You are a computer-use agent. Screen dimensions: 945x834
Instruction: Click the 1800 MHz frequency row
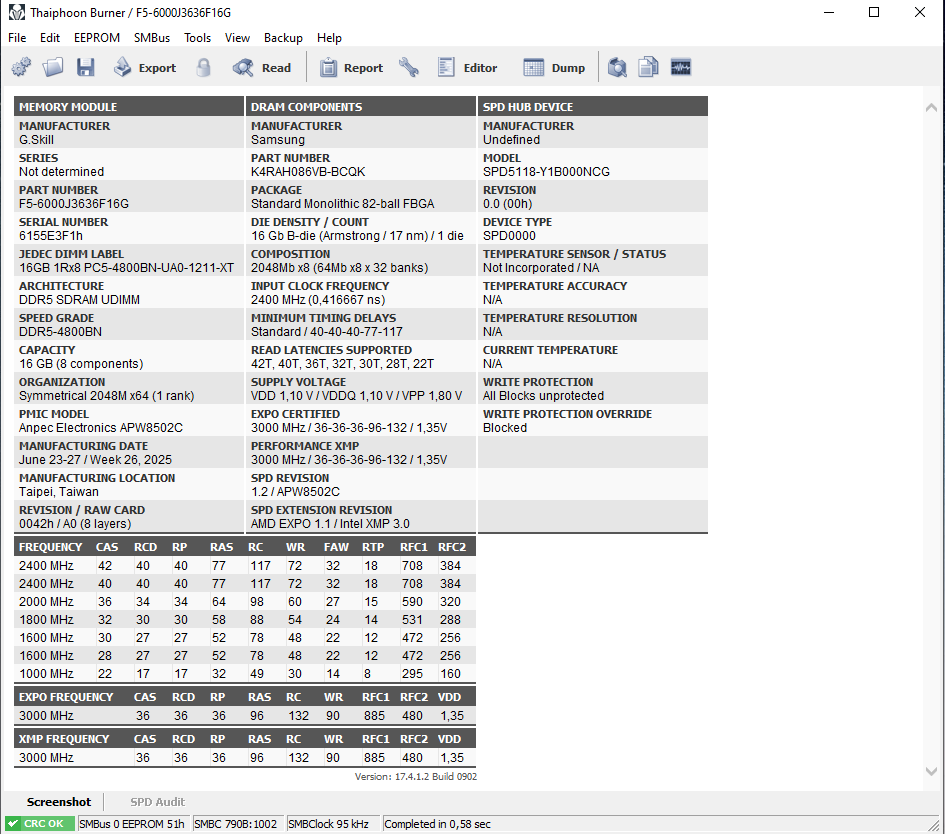click(x=244, y=619)
